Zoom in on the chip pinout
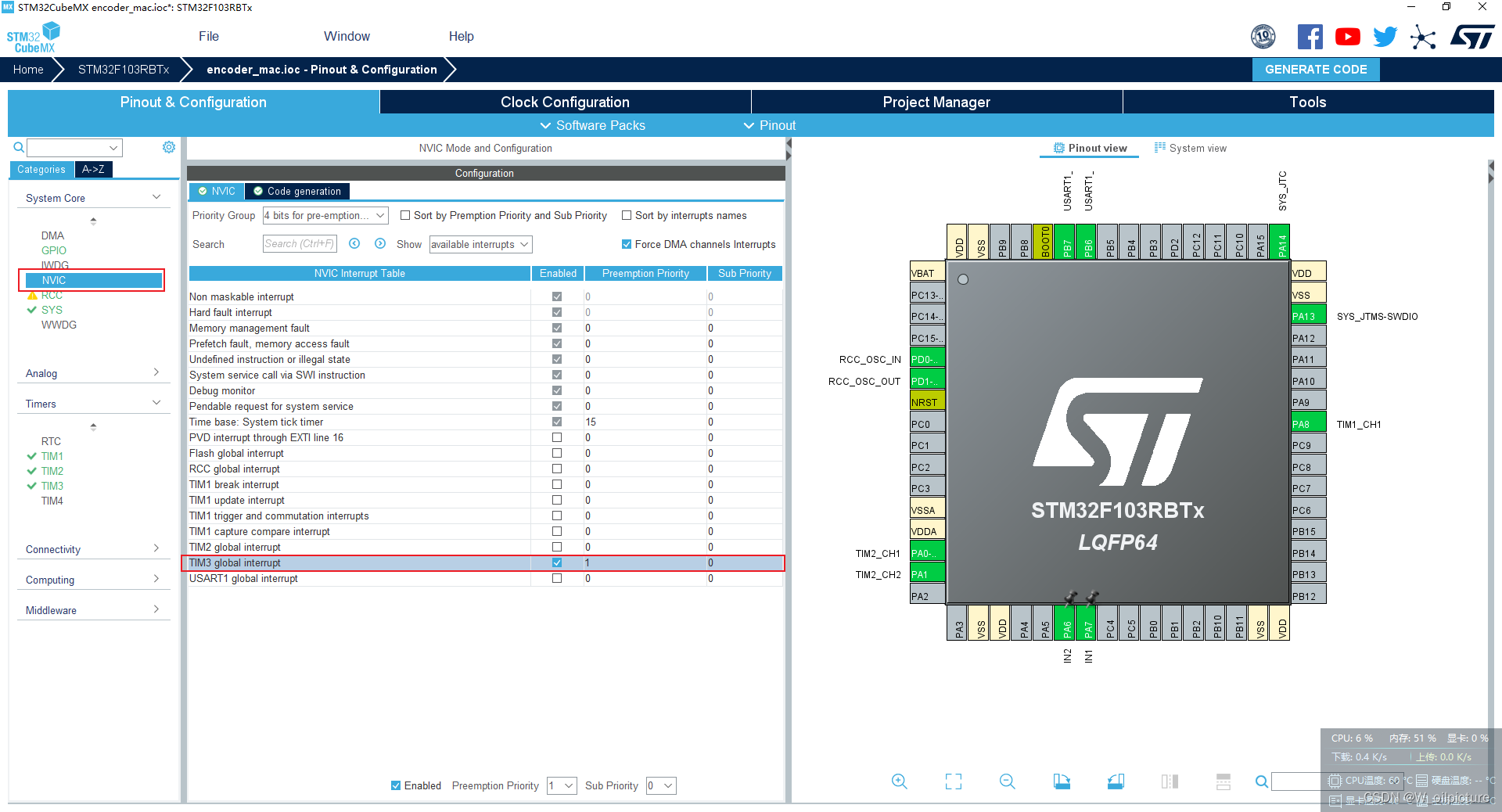Screen dimensions: 1502x812 tap(900, 781)
